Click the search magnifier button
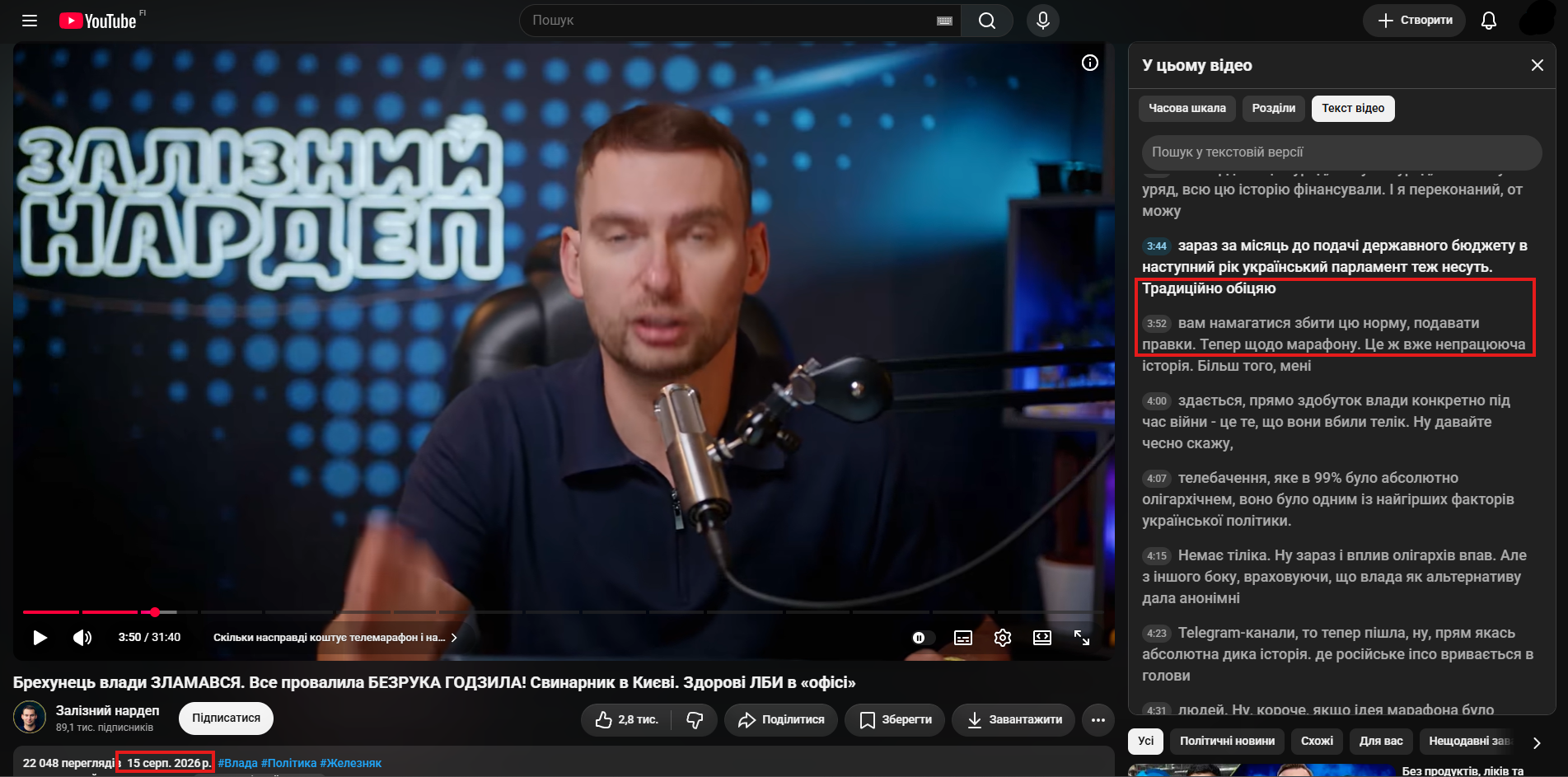Image resolution: width=1568 pixels, height=777 pixels. 987,21
